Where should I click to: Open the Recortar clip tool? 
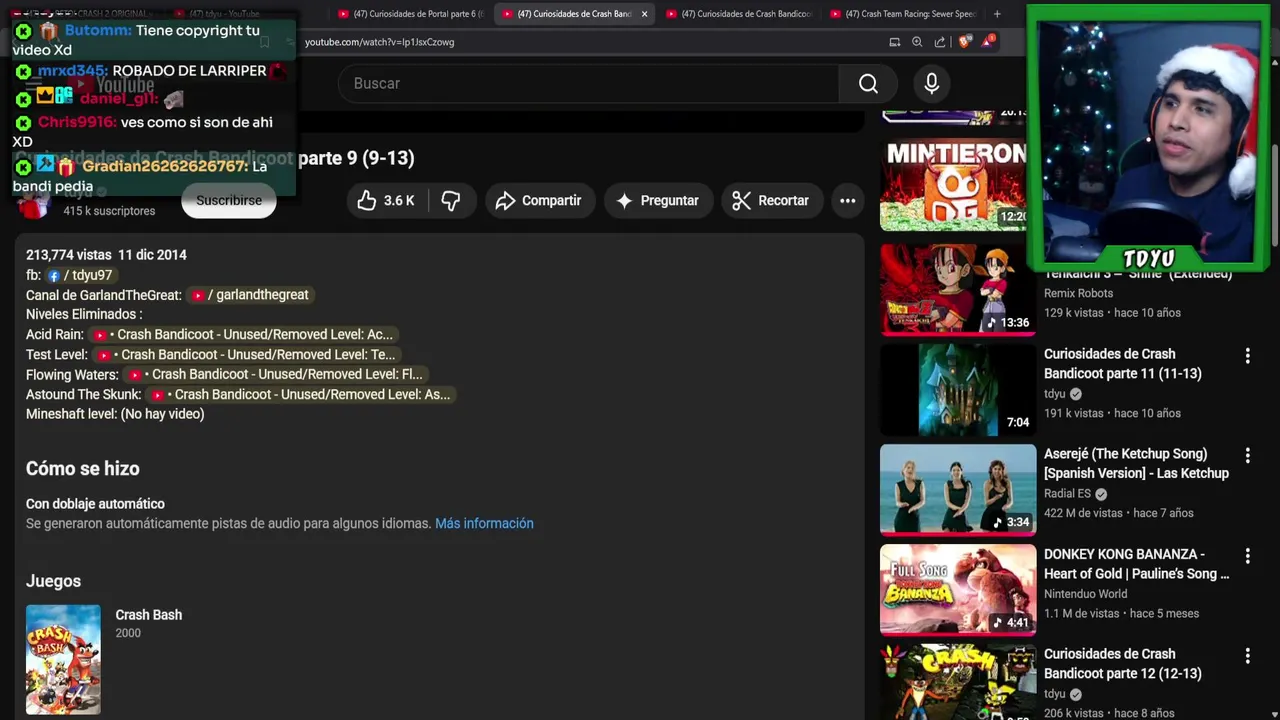(x=771, y=201)
